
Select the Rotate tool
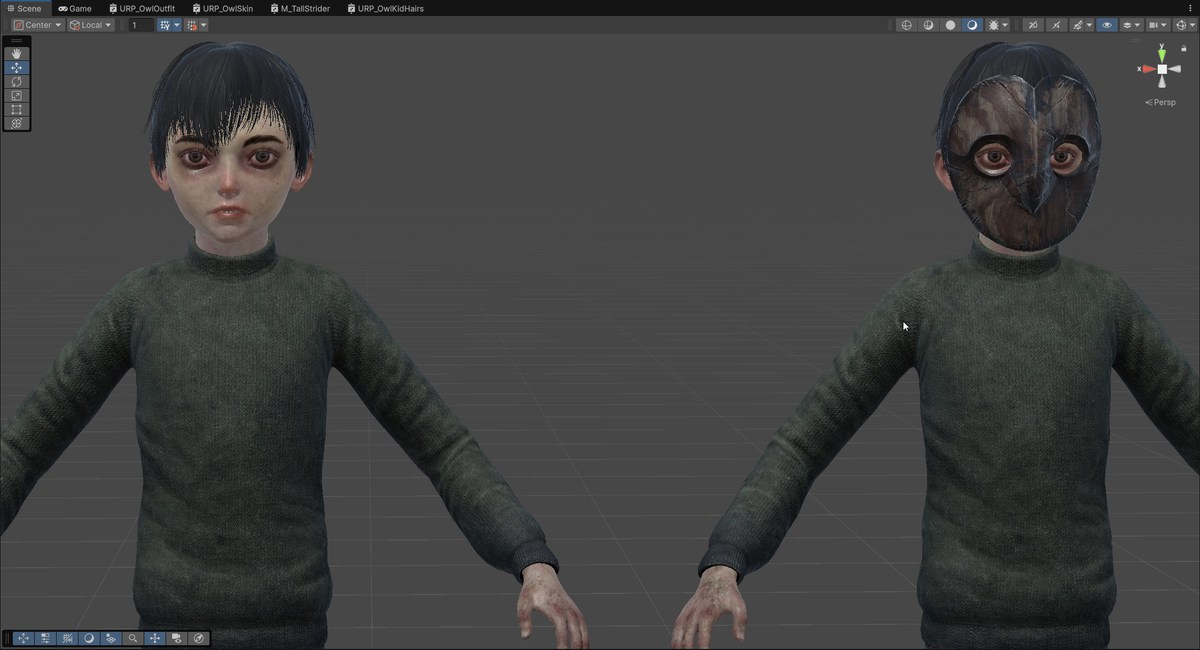[16, 81]
